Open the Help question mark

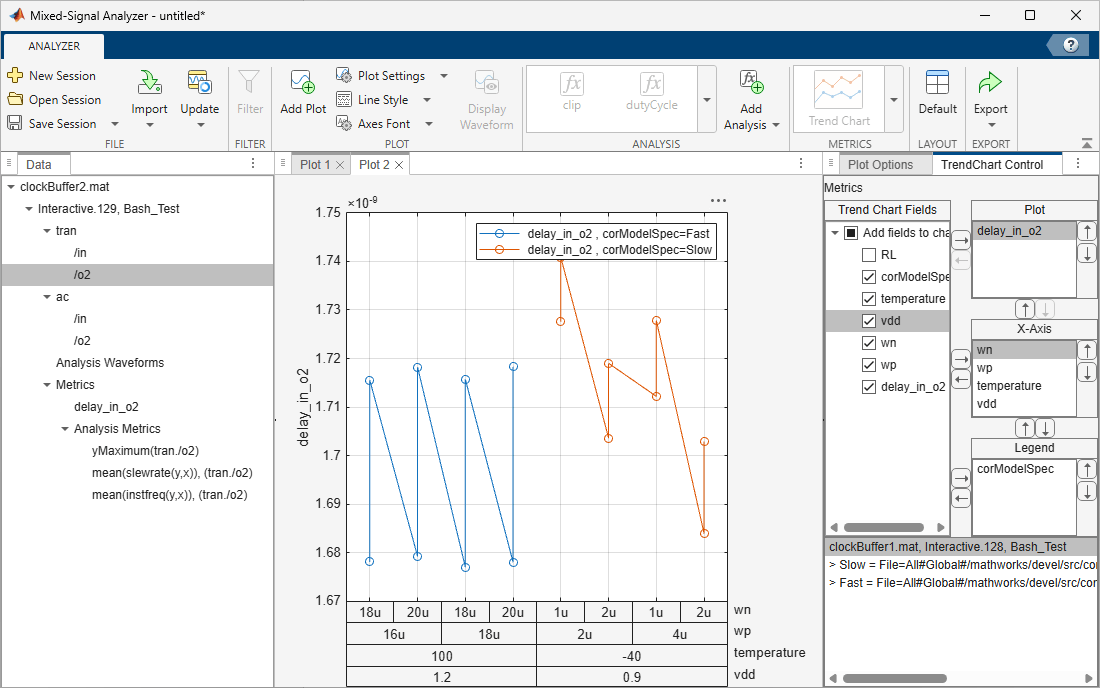[x=1071, y=45]
